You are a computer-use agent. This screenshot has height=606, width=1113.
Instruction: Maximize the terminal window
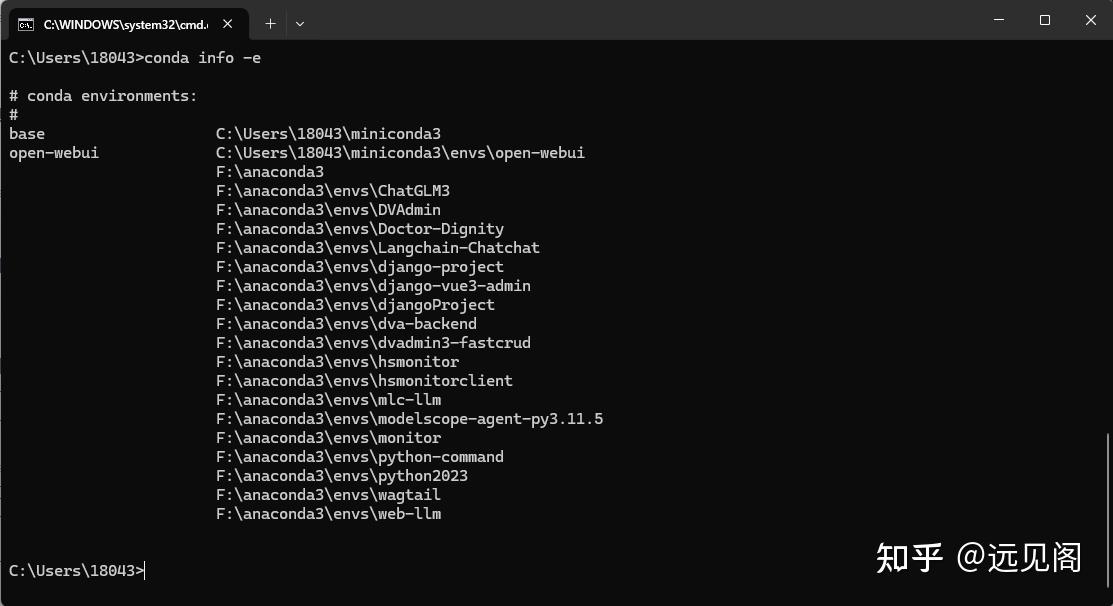point(1044,20)
